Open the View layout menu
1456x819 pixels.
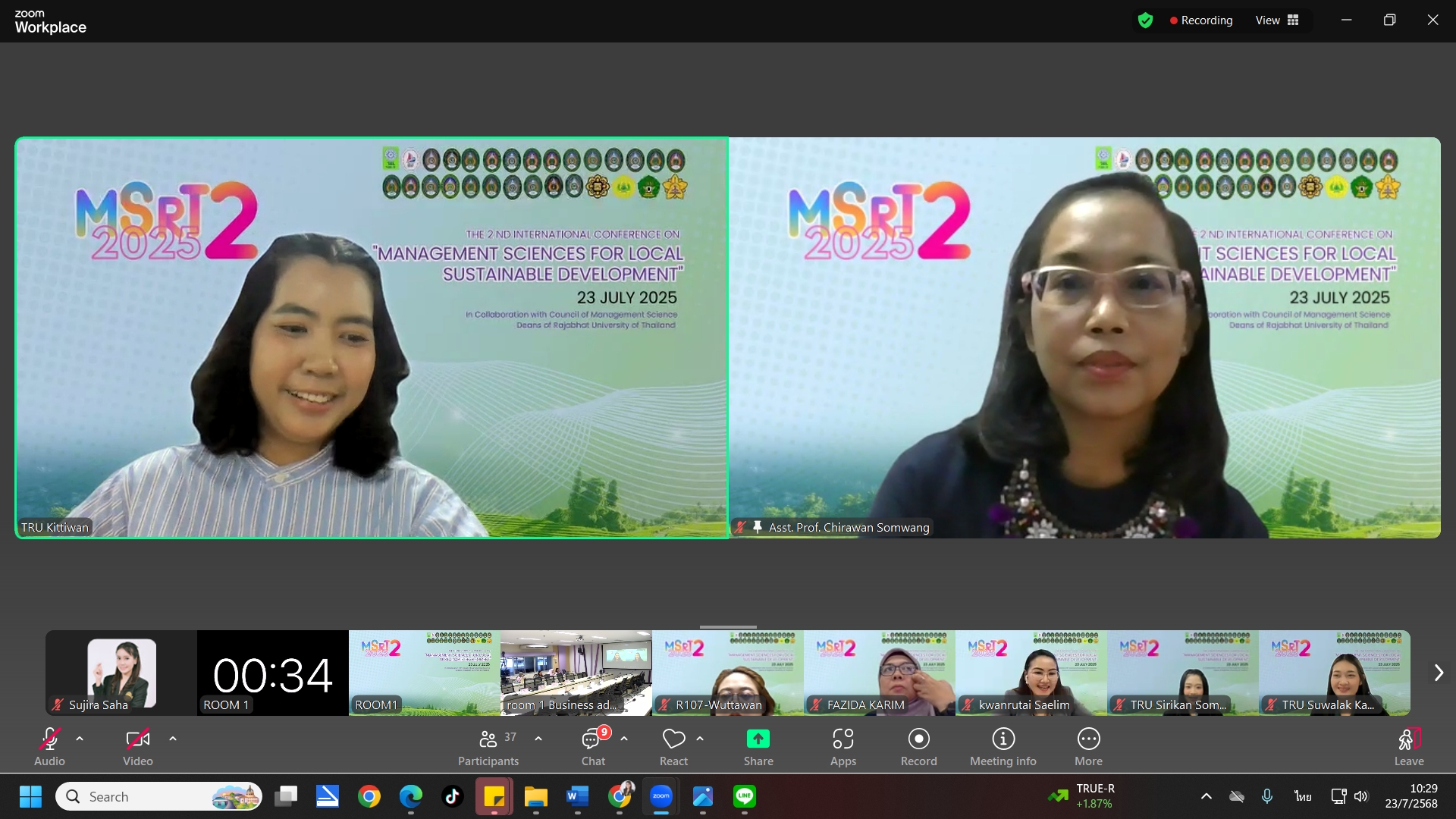coord(1277,20)
